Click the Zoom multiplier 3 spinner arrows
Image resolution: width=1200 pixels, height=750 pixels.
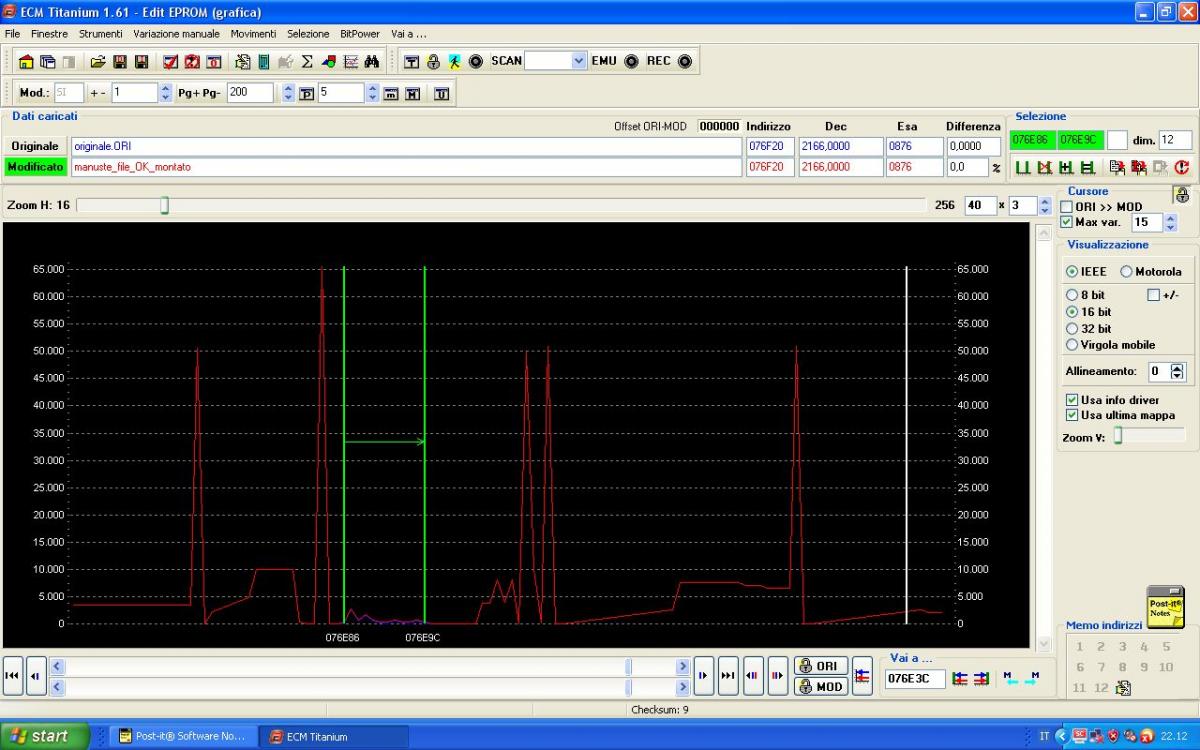point(1044,205)
